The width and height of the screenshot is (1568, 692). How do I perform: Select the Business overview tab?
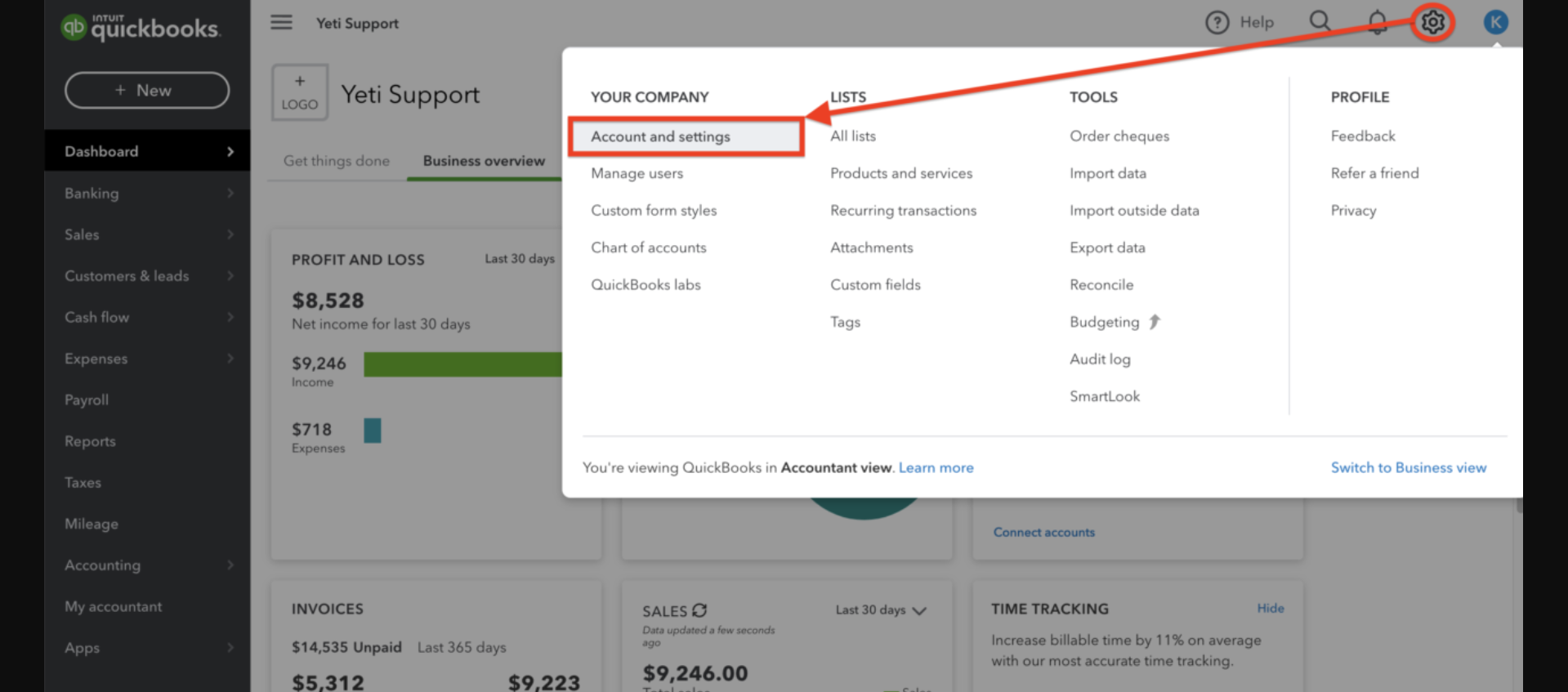(484, 161)
